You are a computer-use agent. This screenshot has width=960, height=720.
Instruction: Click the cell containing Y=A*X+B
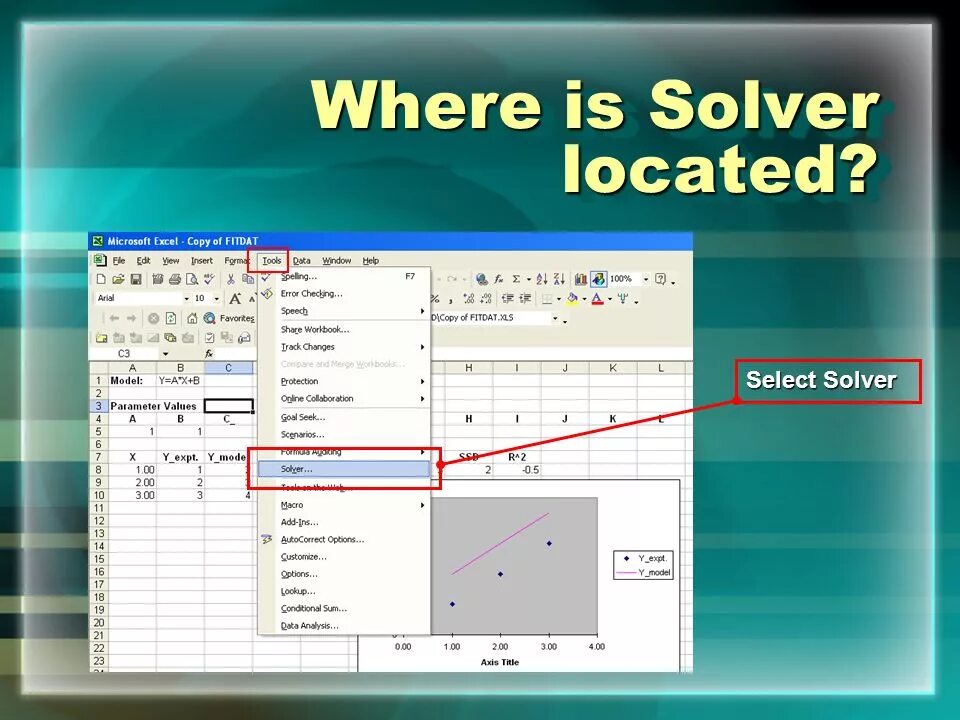click(x=180, y=380)
